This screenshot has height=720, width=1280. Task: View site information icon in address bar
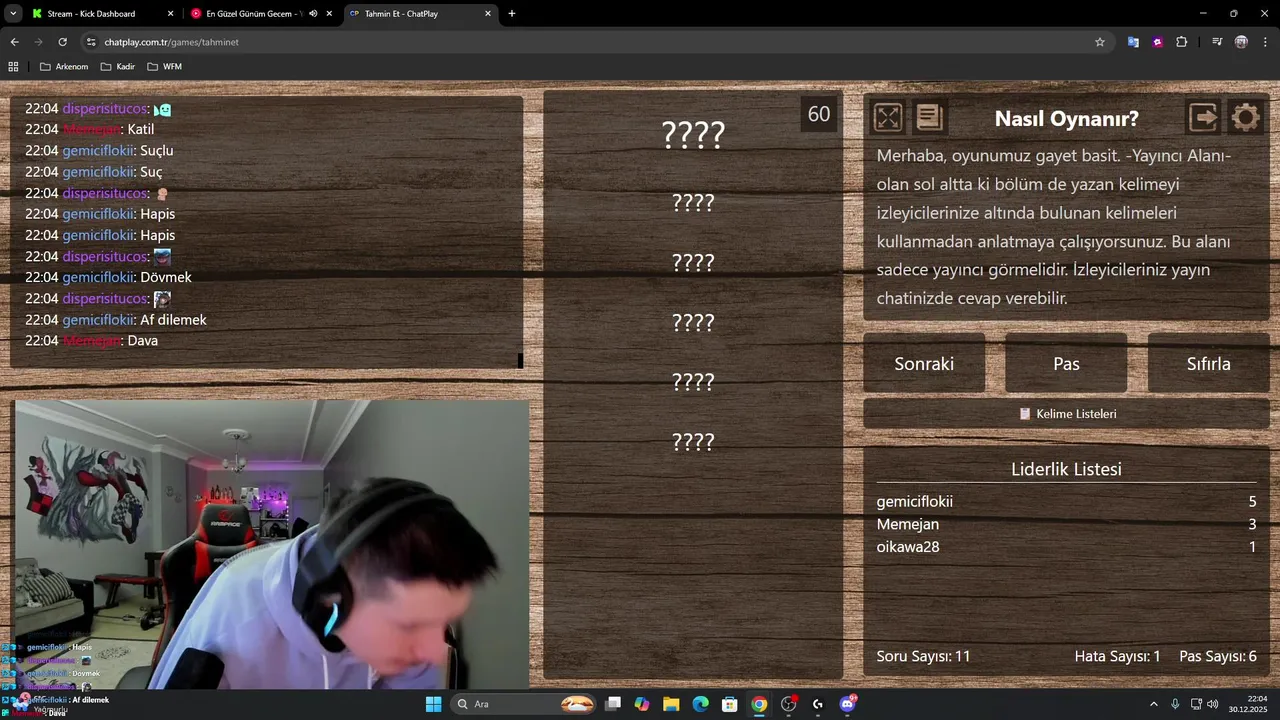91,42
